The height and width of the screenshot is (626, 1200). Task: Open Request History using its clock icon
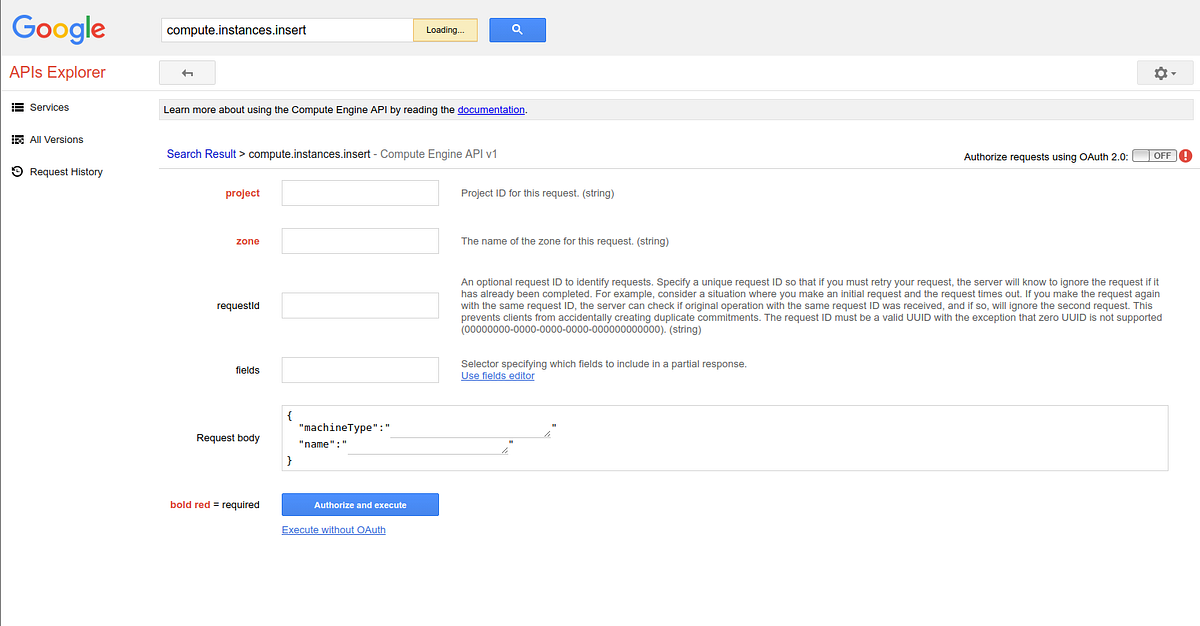point(16,171)
